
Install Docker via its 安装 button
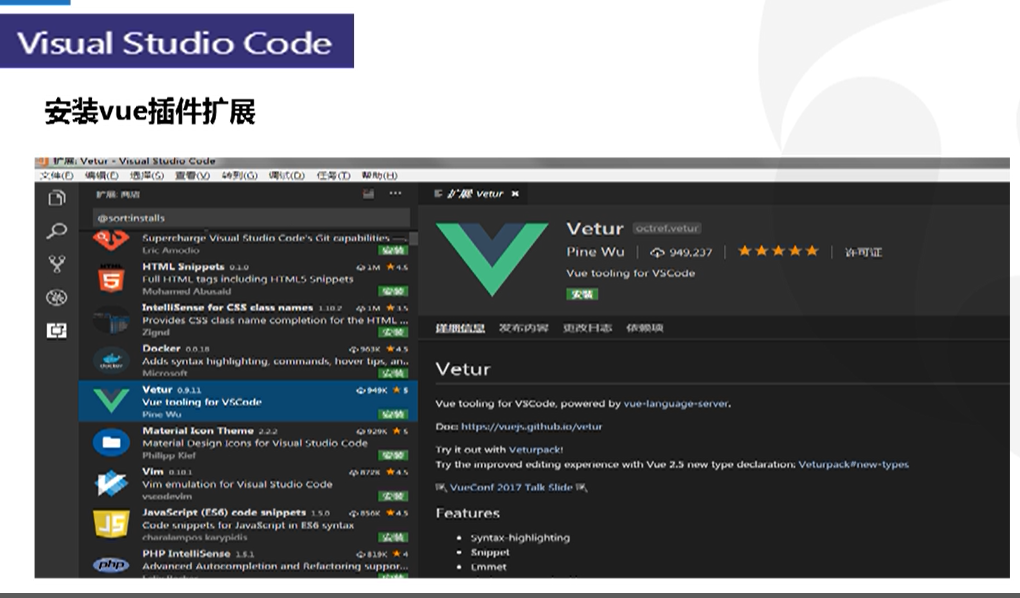[x=393, y=374]
